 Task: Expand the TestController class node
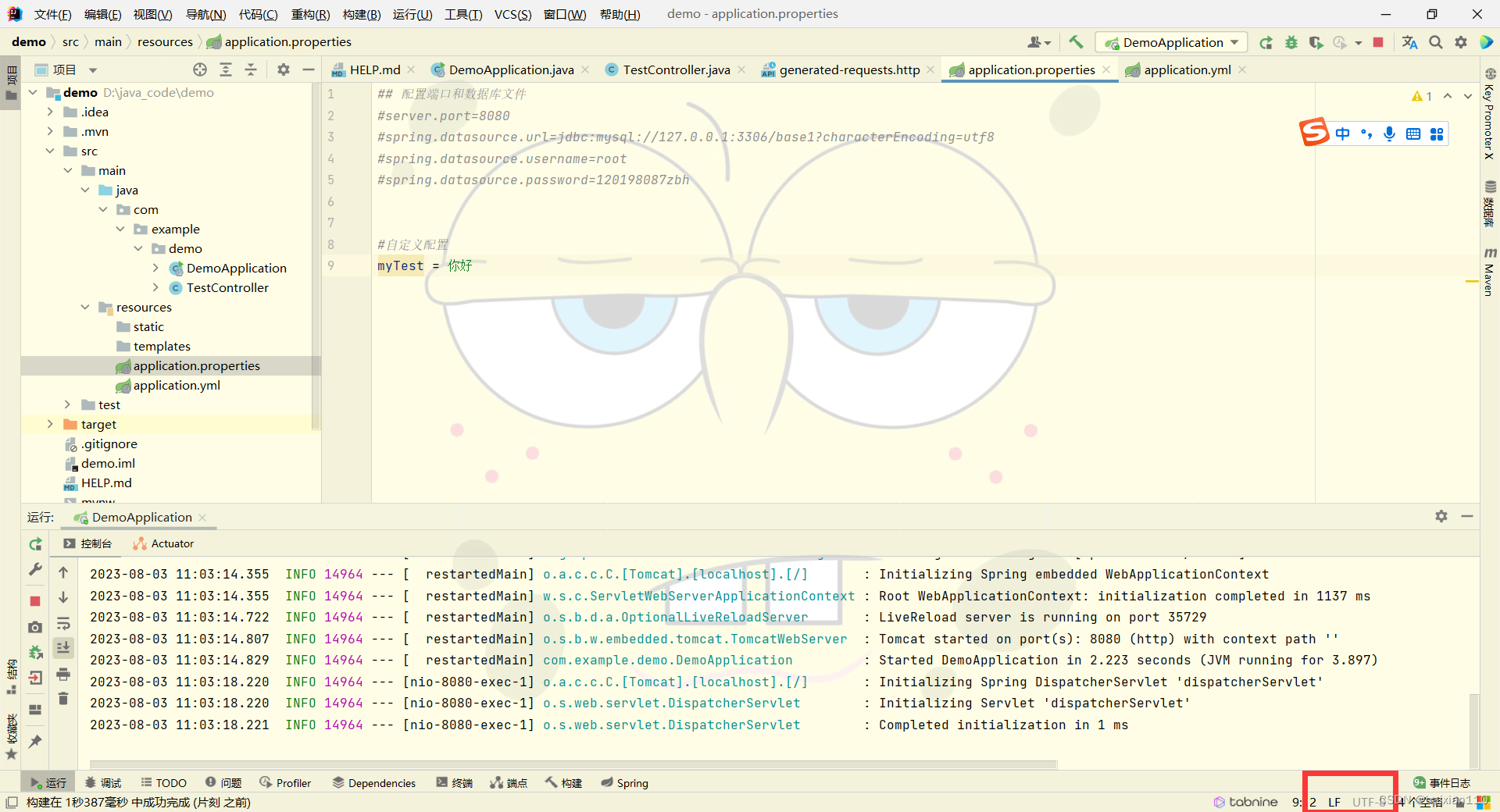coord(155,287)
